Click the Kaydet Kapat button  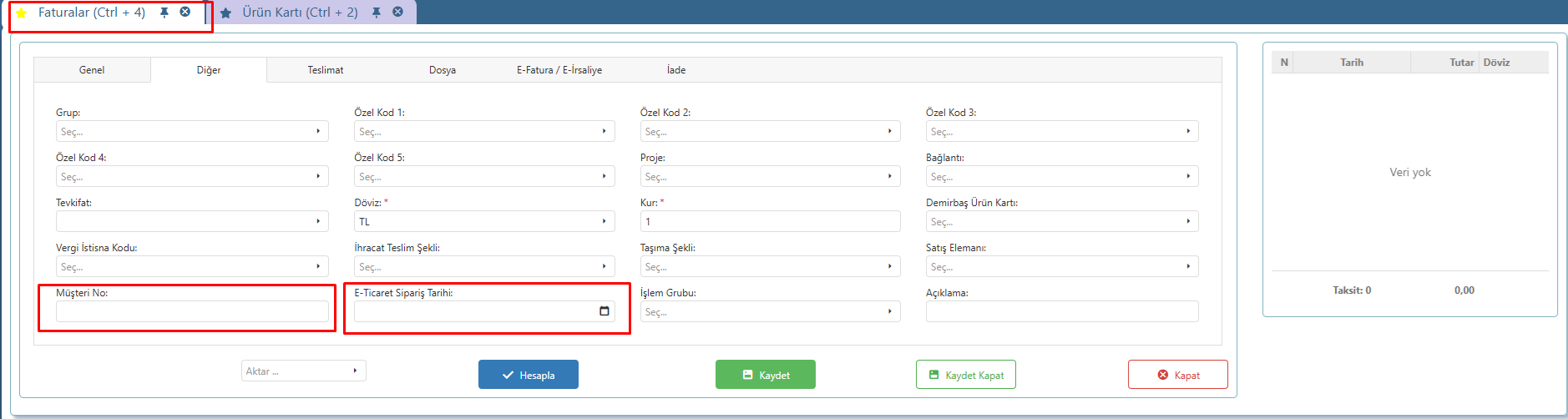click(966, 375)
